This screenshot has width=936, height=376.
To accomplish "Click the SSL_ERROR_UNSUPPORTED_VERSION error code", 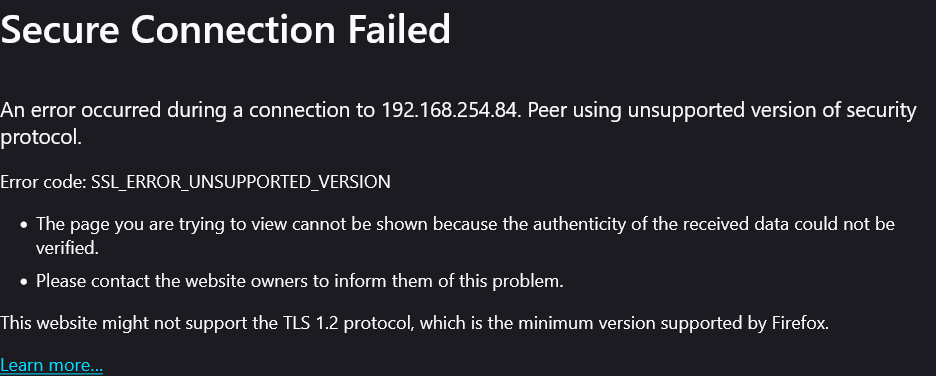I will tap(241, 182).
